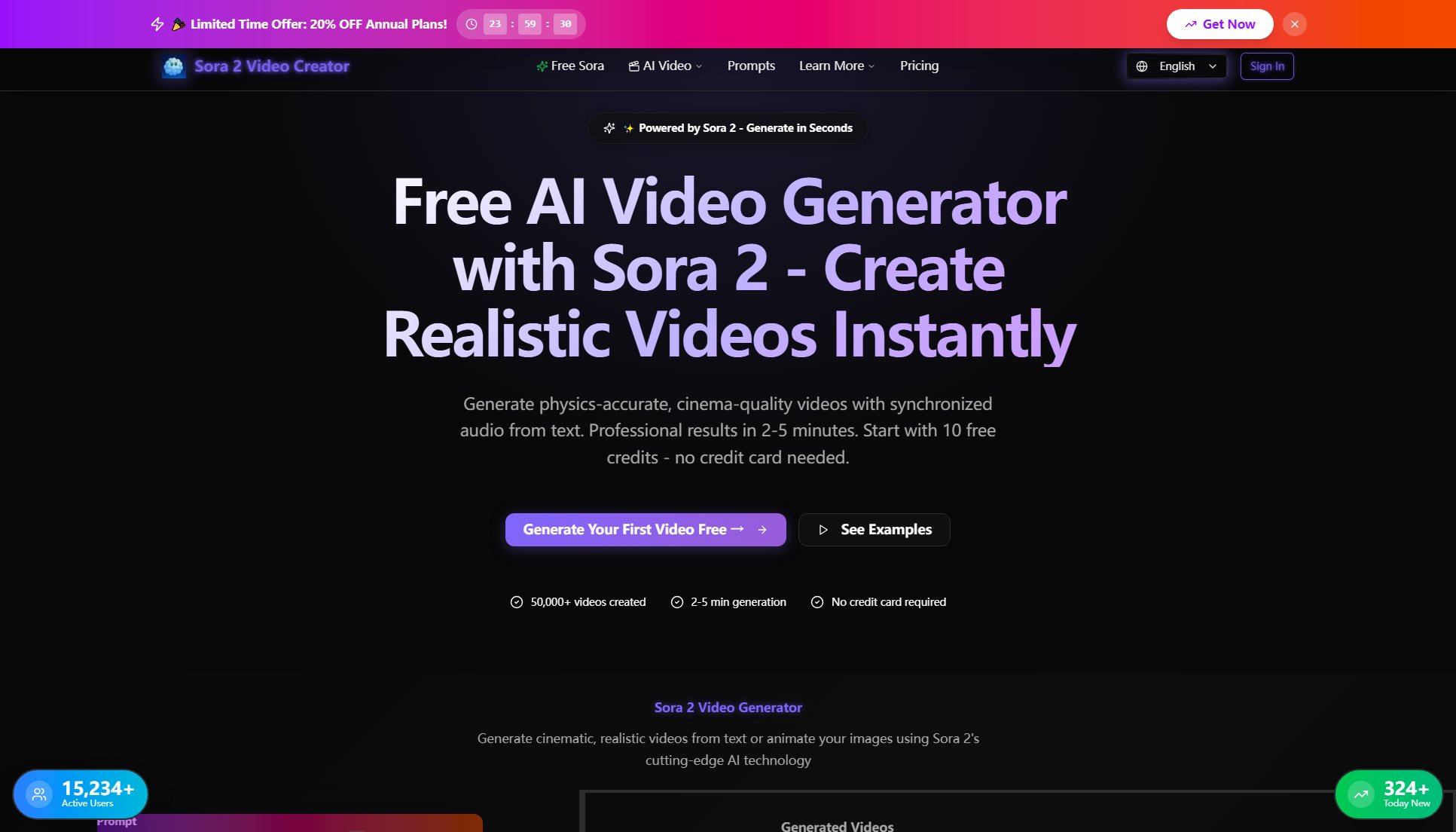Click the clapperboard icon next to AI Video
Viewport: 1456px width, 832px height.
tap(633, 66)
